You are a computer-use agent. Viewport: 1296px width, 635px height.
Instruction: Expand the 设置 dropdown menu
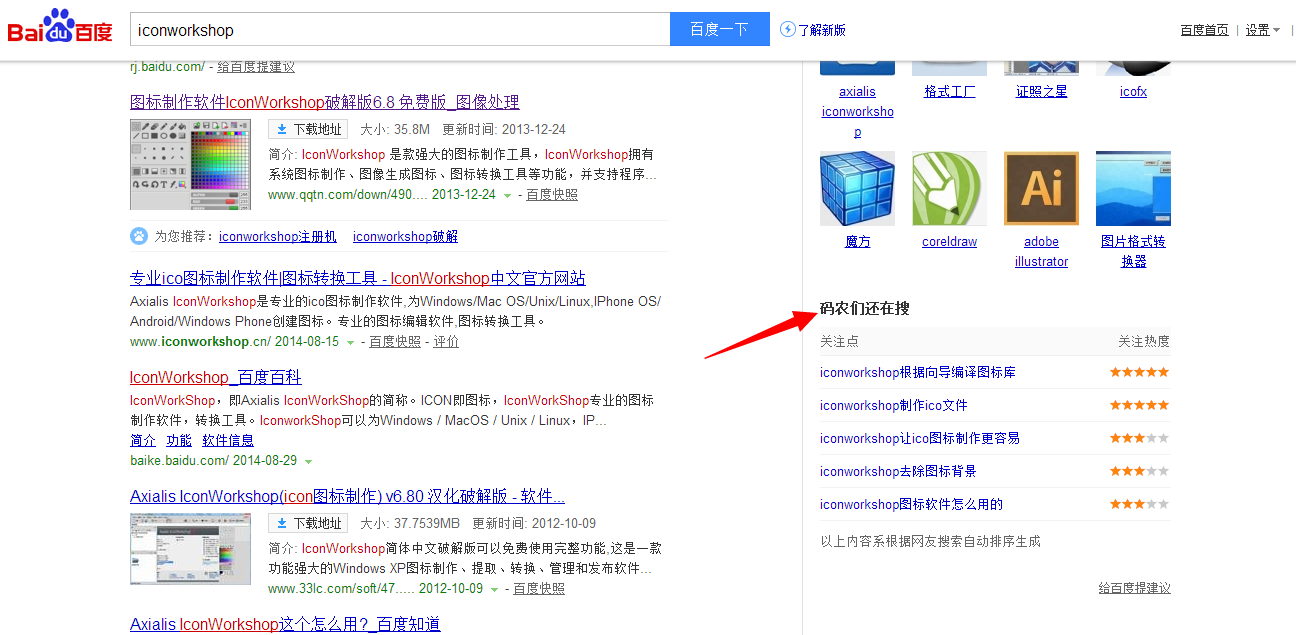[x=1262, y=30]
